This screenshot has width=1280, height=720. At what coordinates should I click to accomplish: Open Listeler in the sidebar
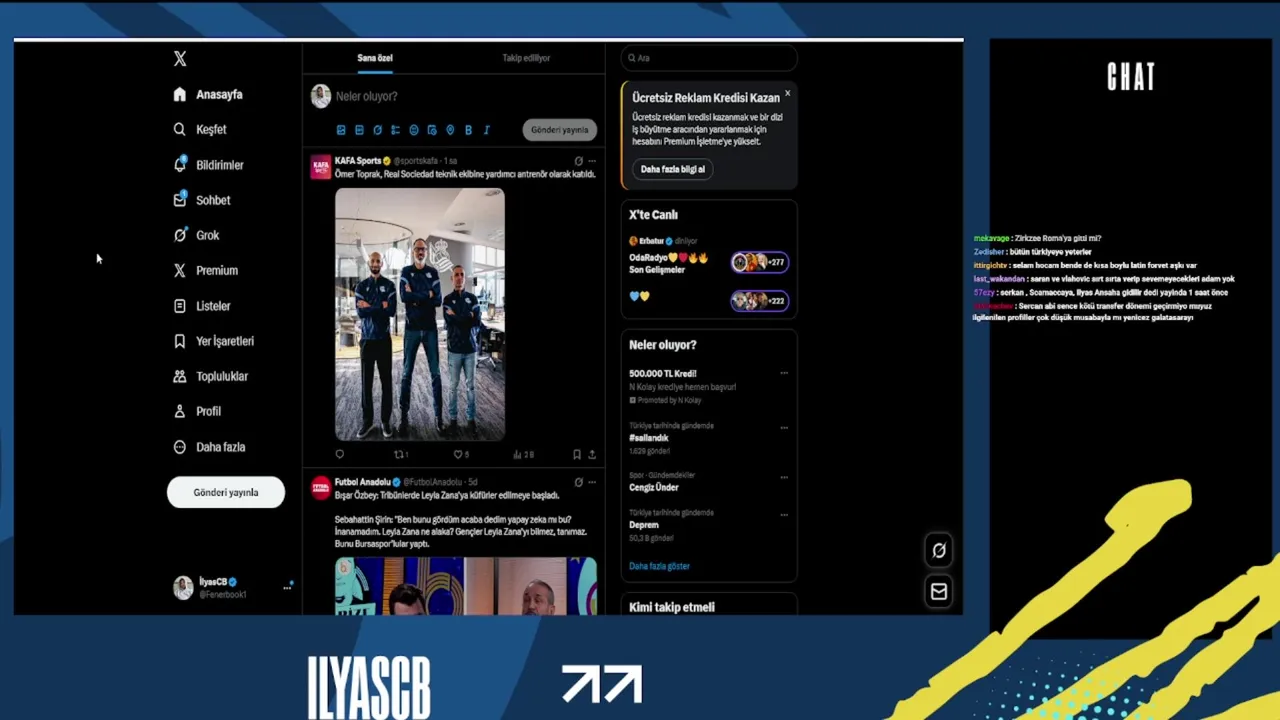coord(202,306)
